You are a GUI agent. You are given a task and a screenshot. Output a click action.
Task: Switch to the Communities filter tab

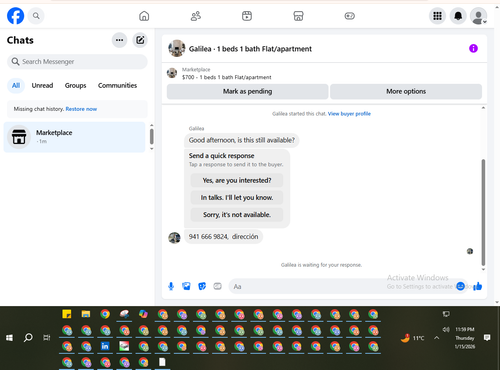pos(117,85)
